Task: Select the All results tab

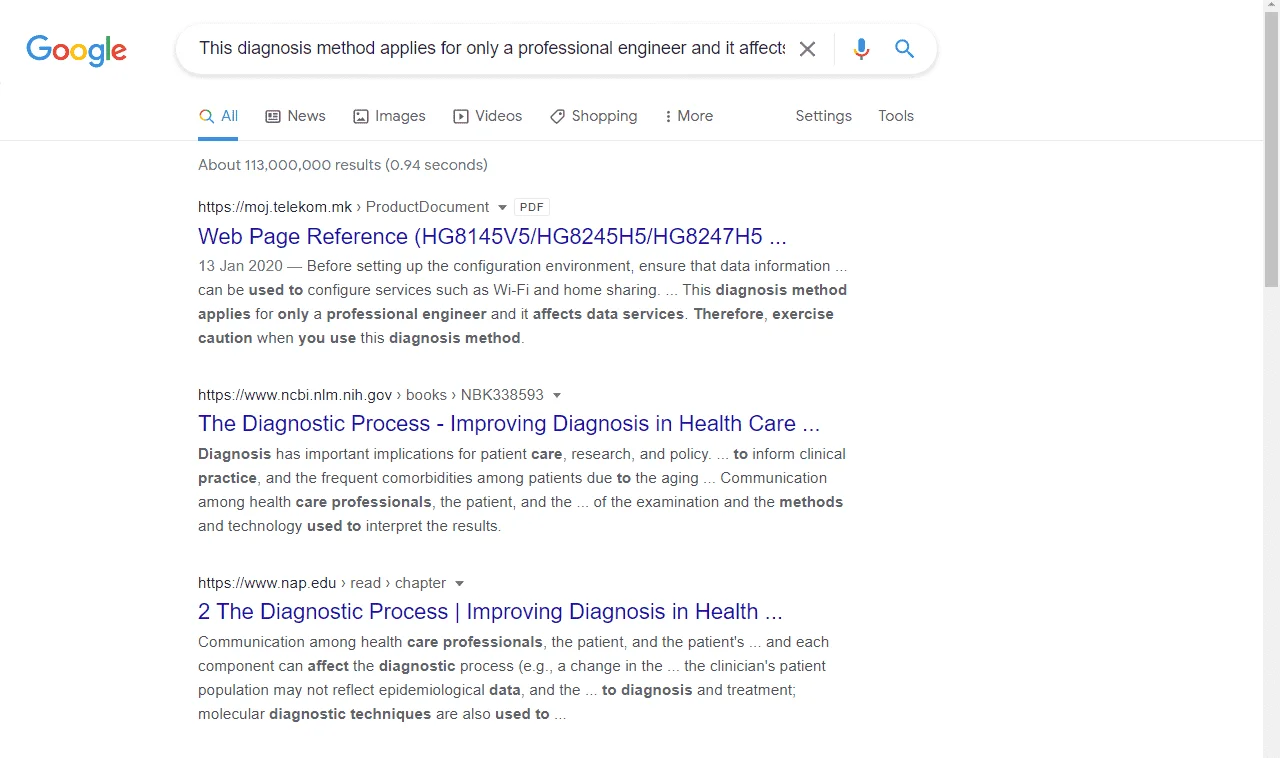Action: [x=218, y=116]
